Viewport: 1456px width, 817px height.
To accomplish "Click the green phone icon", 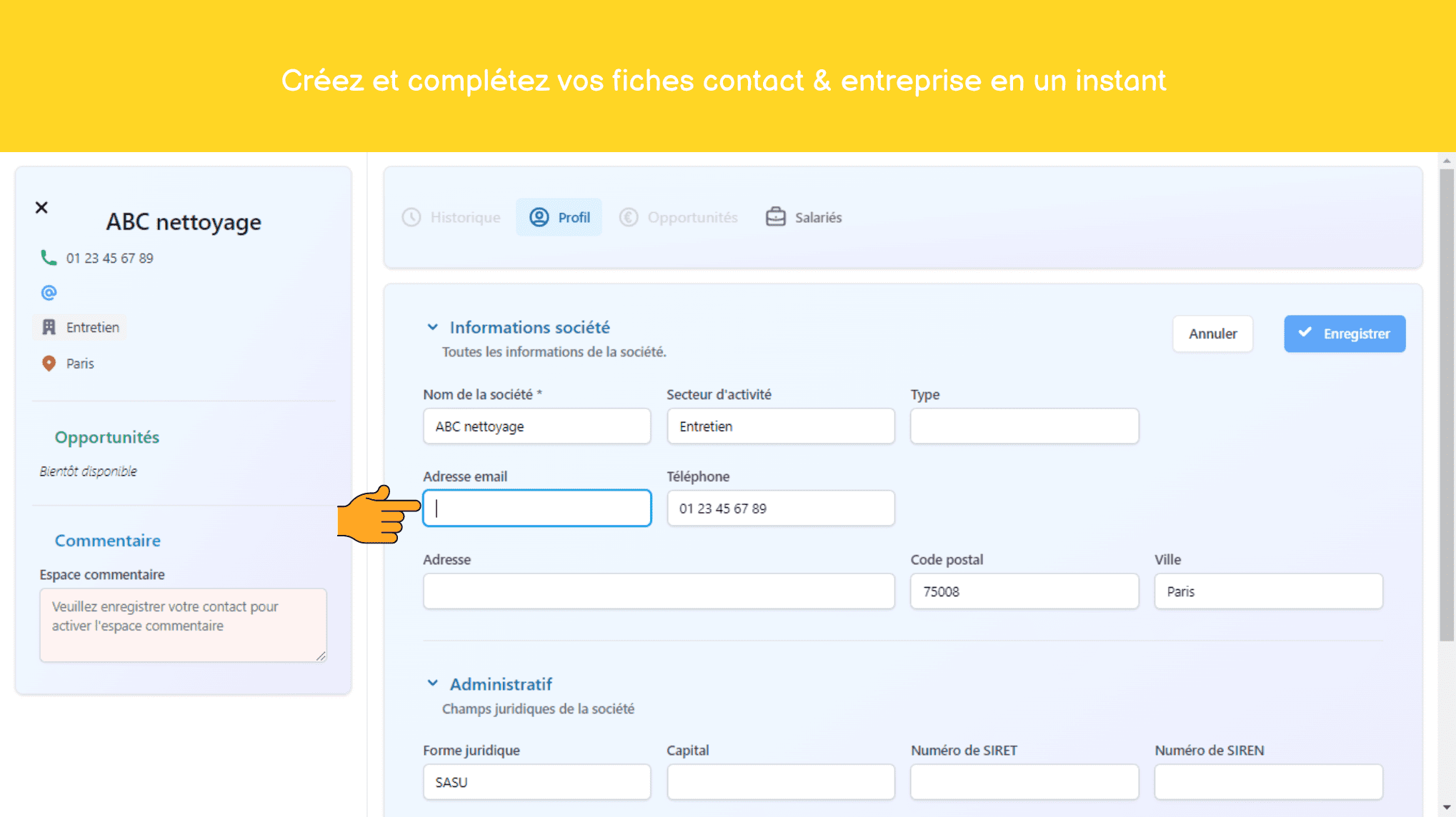I will coord(49,258).
